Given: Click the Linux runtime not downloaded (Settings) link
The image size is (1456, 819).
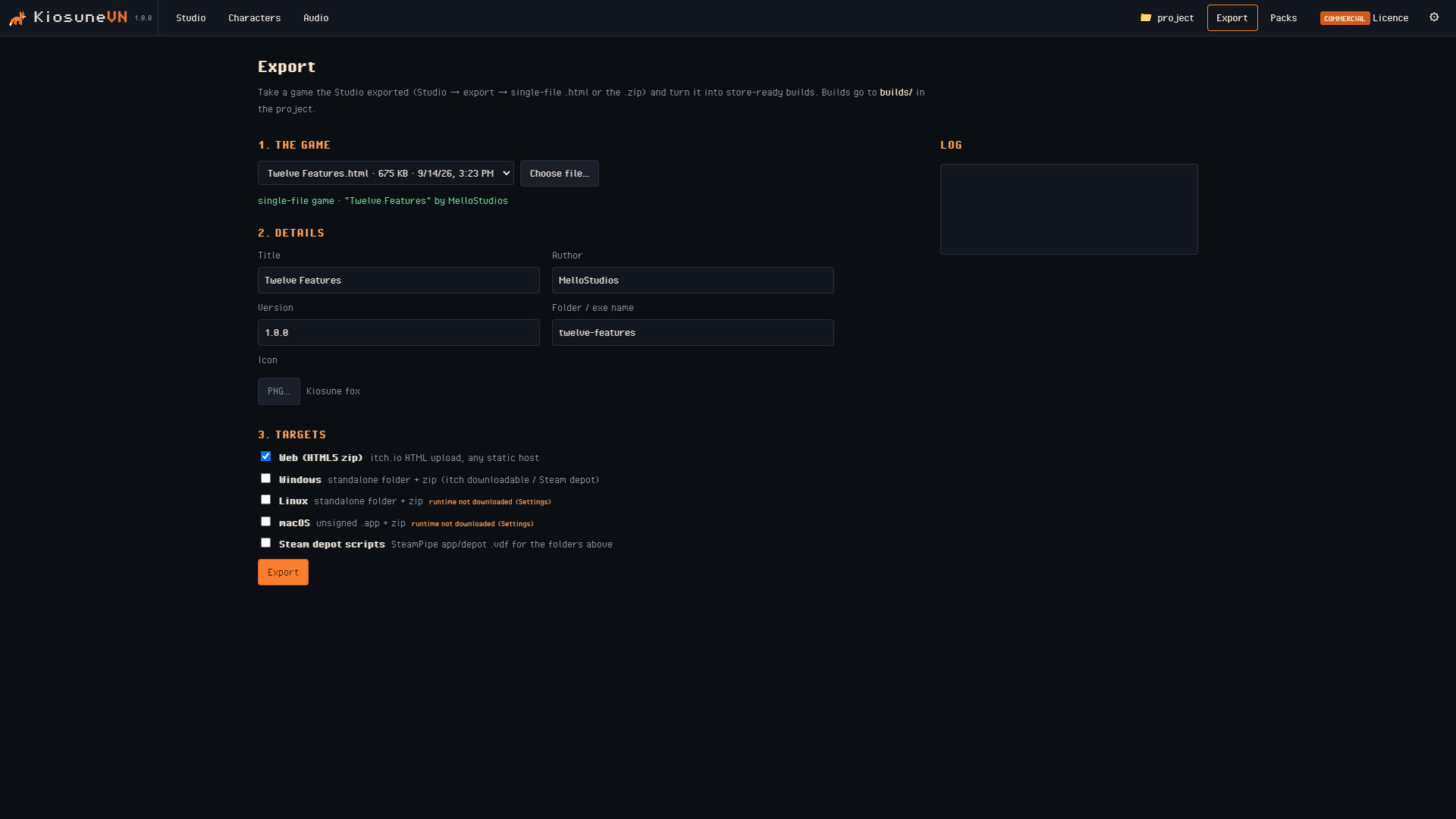Looking at the screenshot, I should click(490, 502).
